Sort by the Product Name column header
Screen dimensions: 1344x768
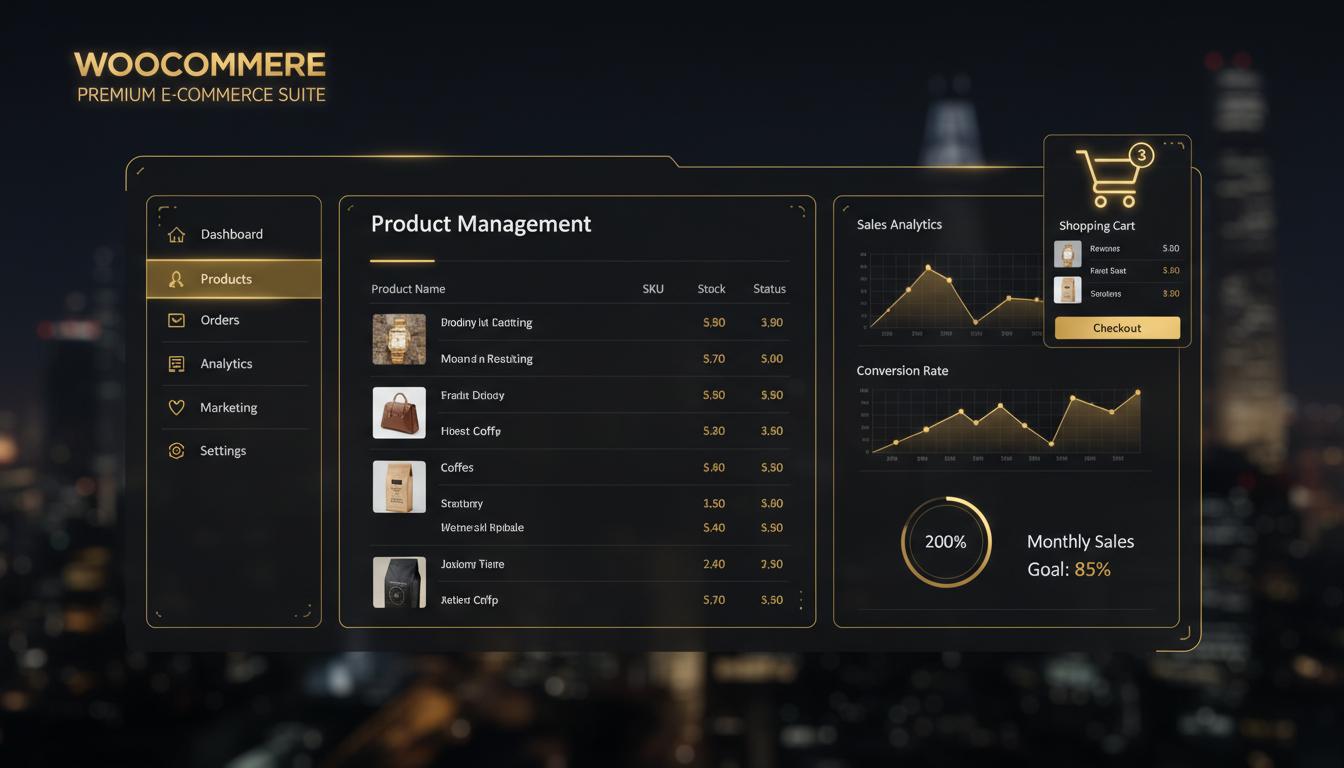(408, 289)
